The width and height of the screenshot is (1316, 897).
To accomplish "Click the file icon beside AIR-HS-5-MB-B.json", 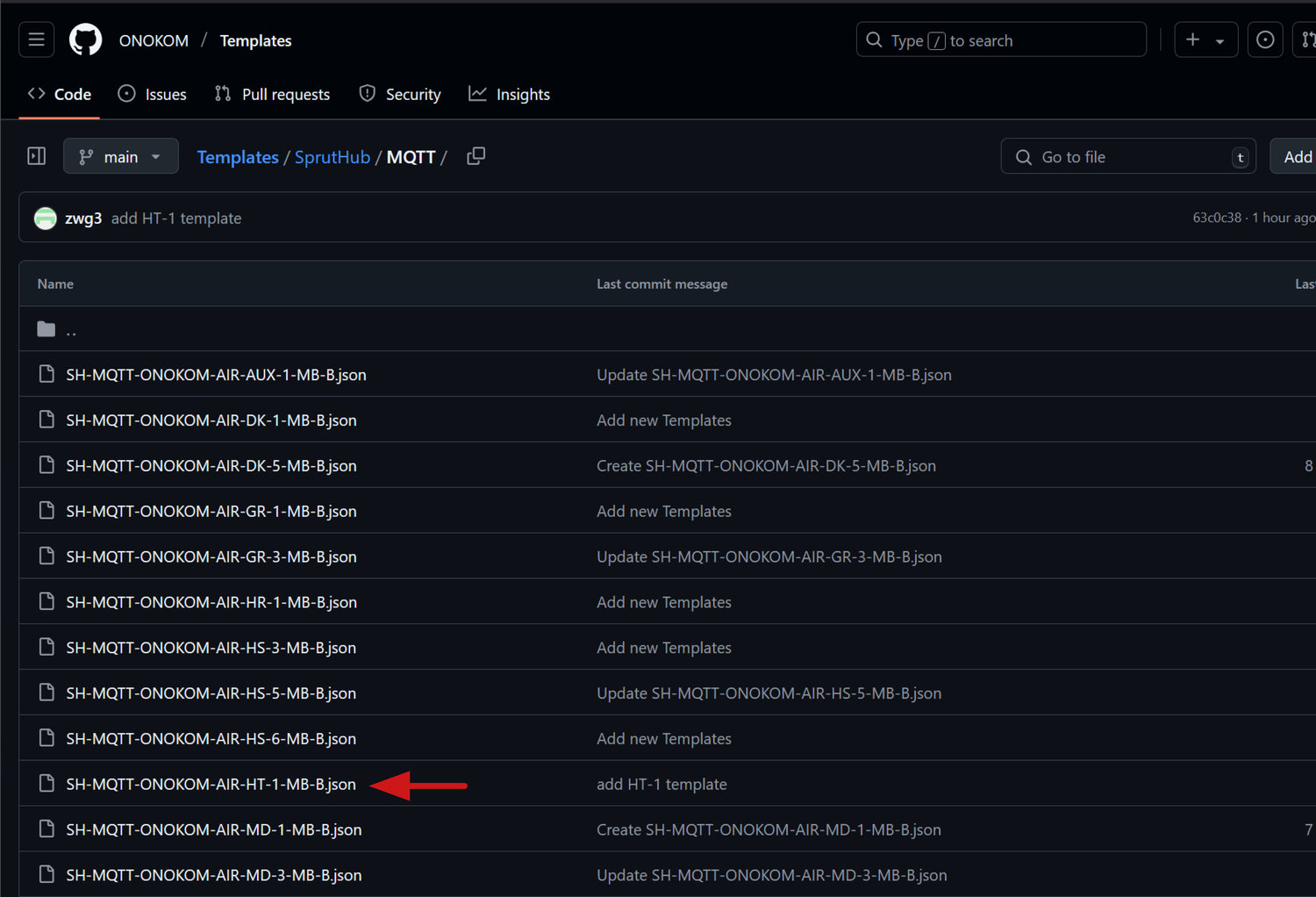I will pos(46,692).
